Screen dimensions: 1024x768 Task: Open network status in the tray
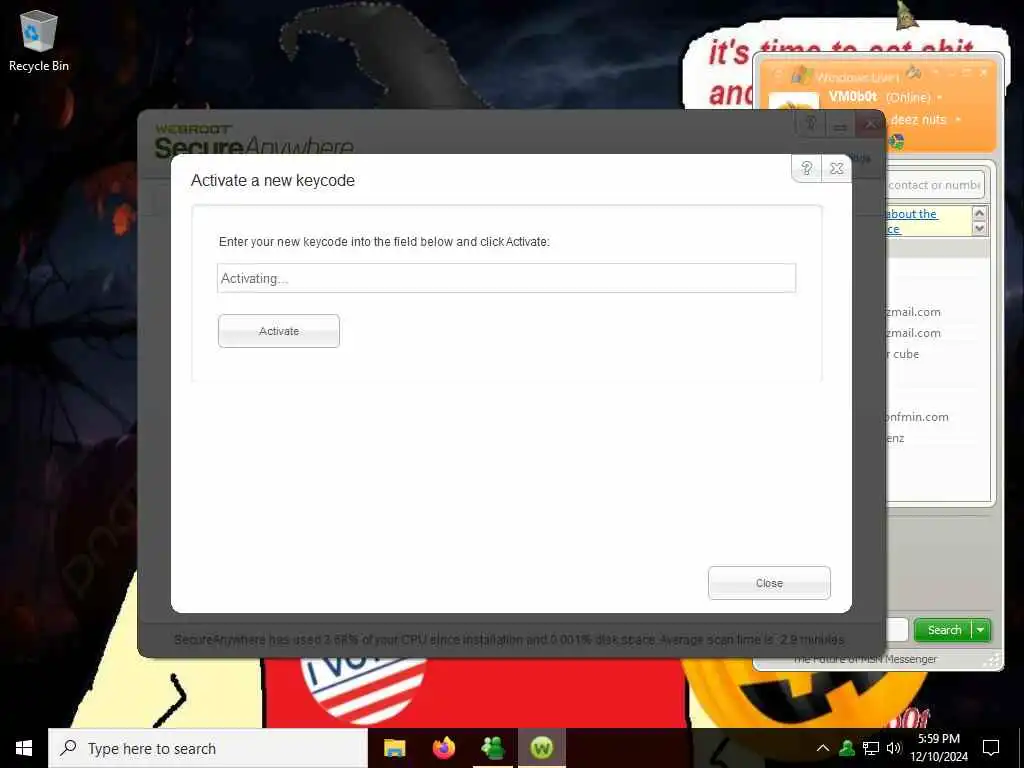pos(871,748)
